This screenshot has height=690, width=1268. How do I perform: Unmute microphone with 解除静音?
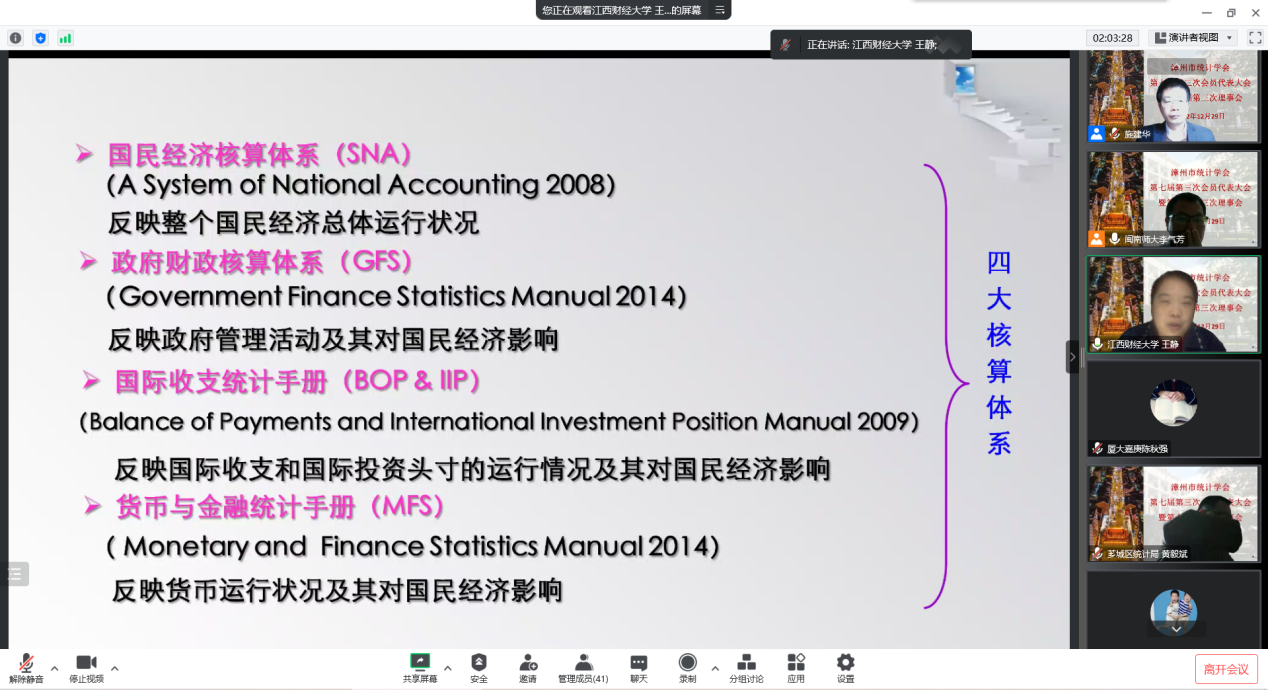click(26, 667)
